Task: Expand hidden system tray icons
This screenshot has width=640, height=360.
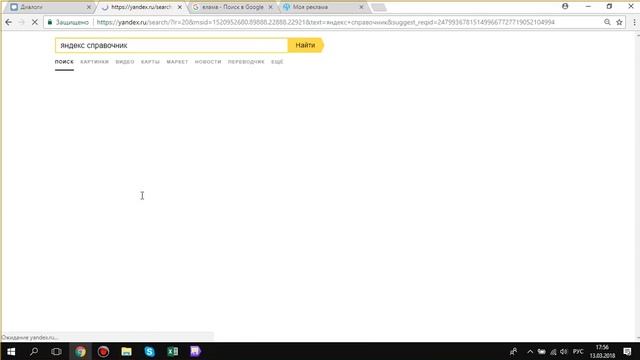Action: pyautogui.click(x=530, y=351)
